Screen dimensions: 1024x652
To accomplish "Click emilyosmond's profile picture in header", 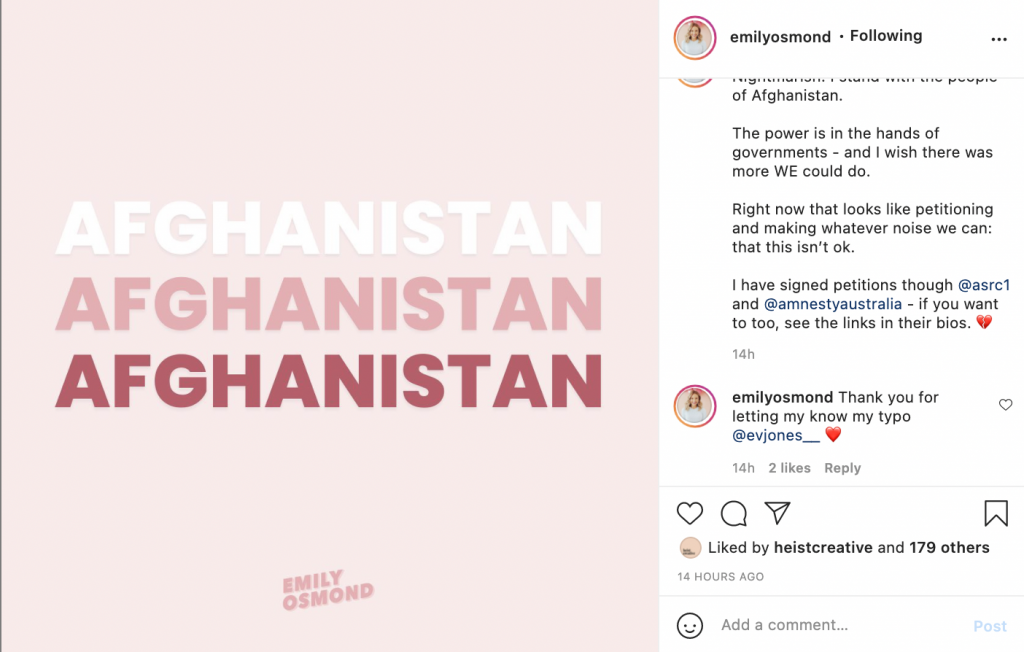I will click(694, 37).
